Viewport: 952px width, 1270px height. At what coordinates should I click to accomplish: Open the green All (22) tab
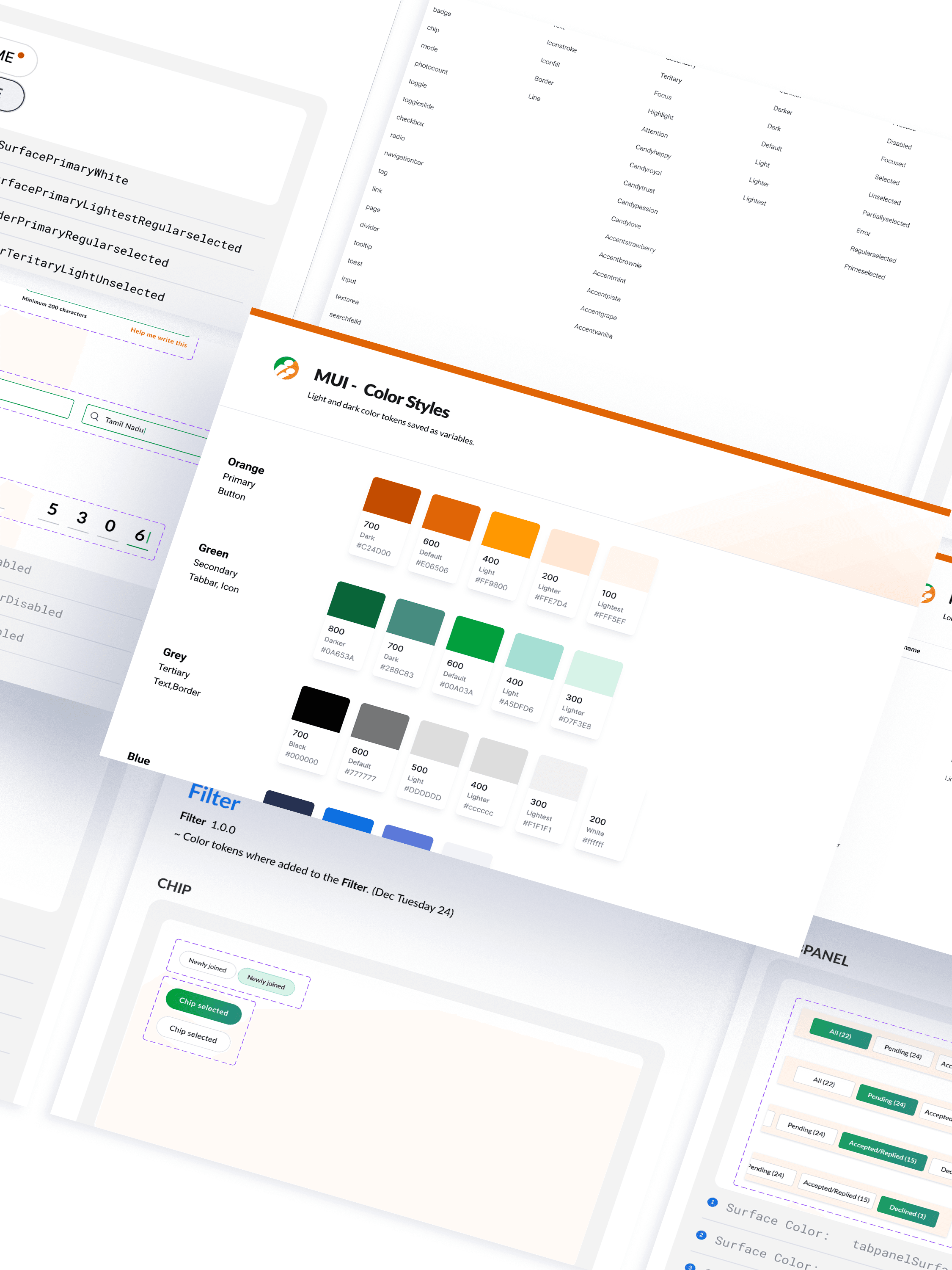[840, 1033]
